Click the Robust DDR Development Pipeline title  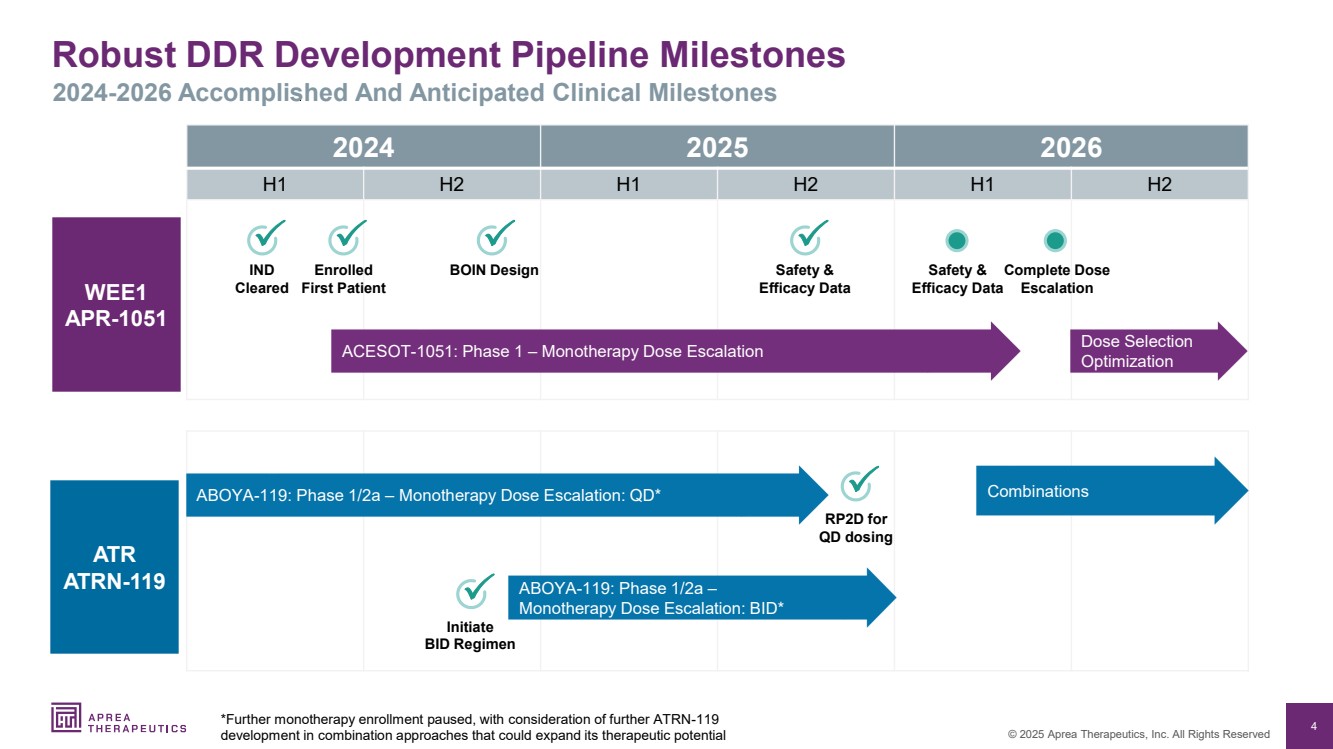(x=448, y=55)
